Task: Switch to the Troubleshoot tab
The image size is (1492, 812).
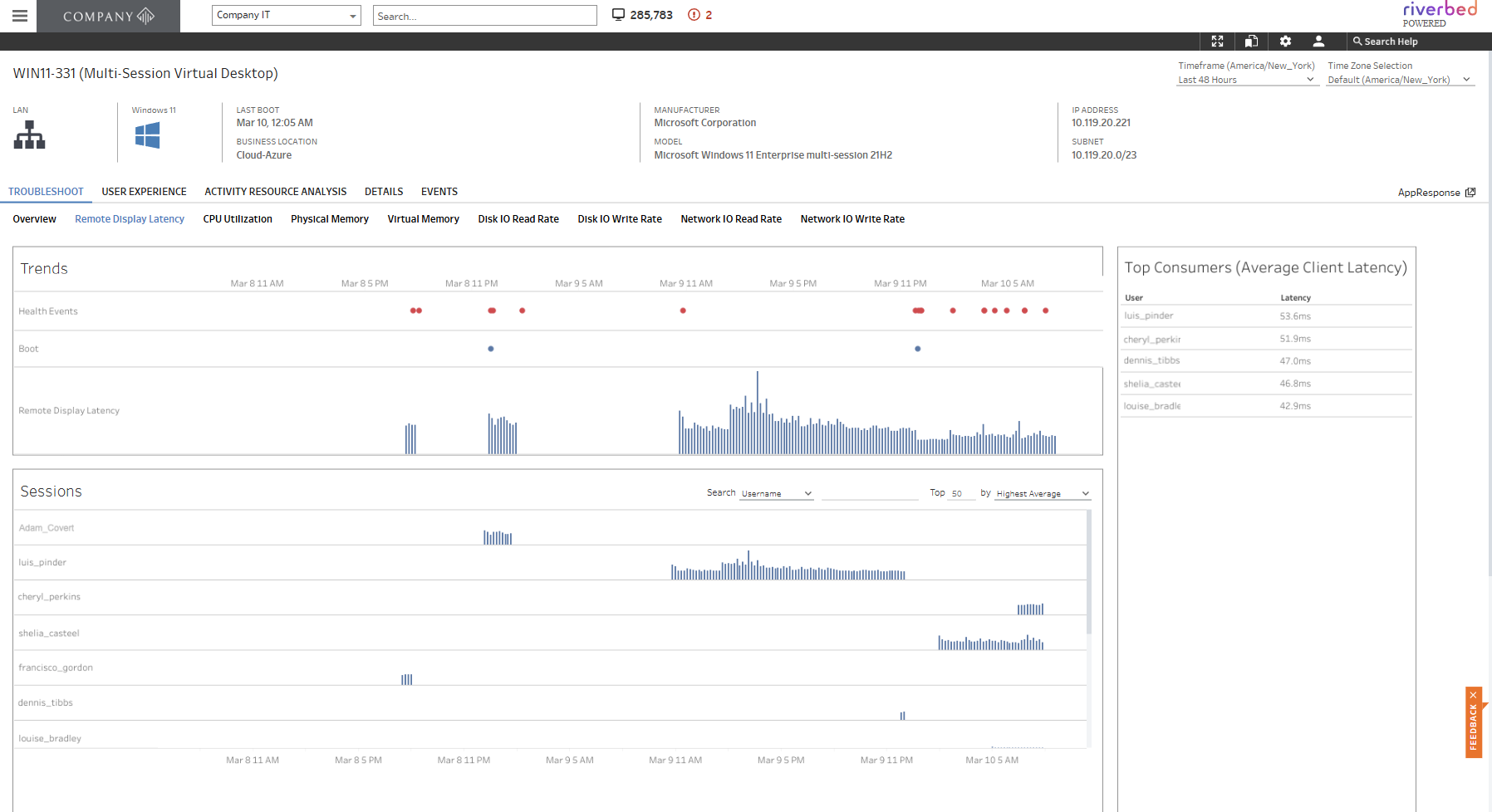Action: [46, 192]
